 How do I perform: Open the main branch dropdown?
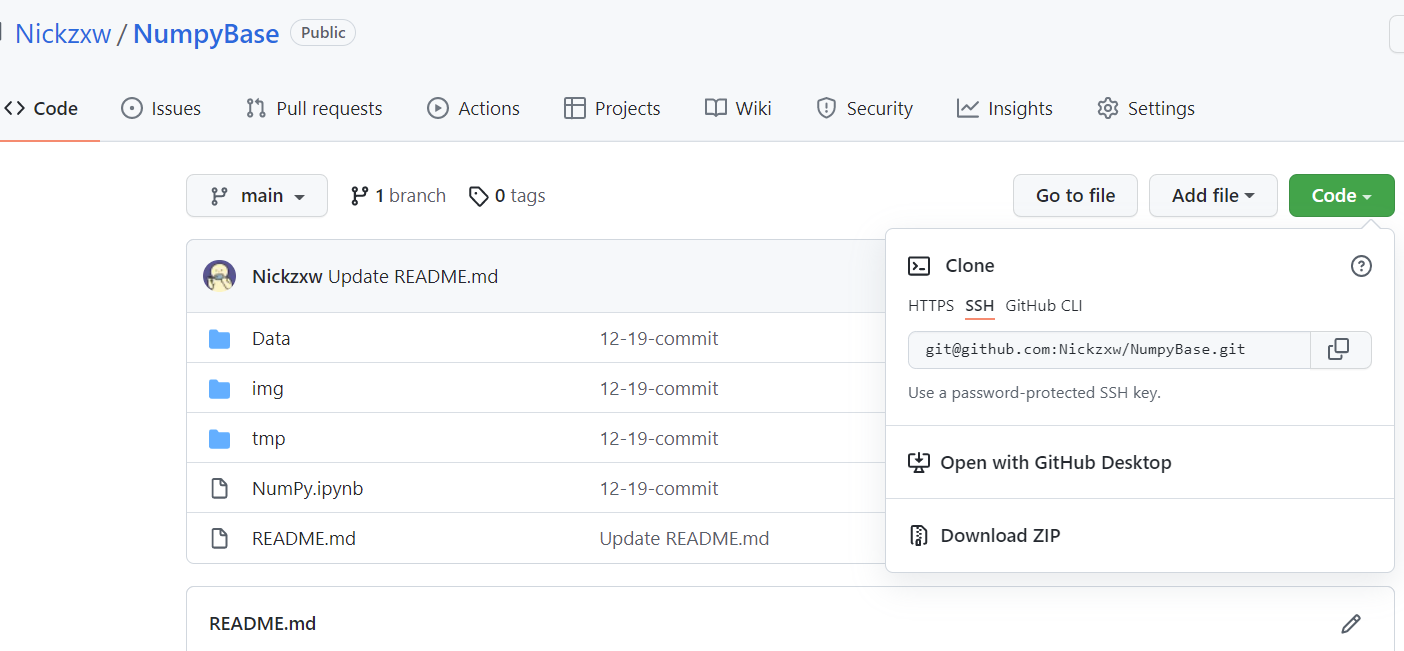pyautogui.click(x=257, y=196)
